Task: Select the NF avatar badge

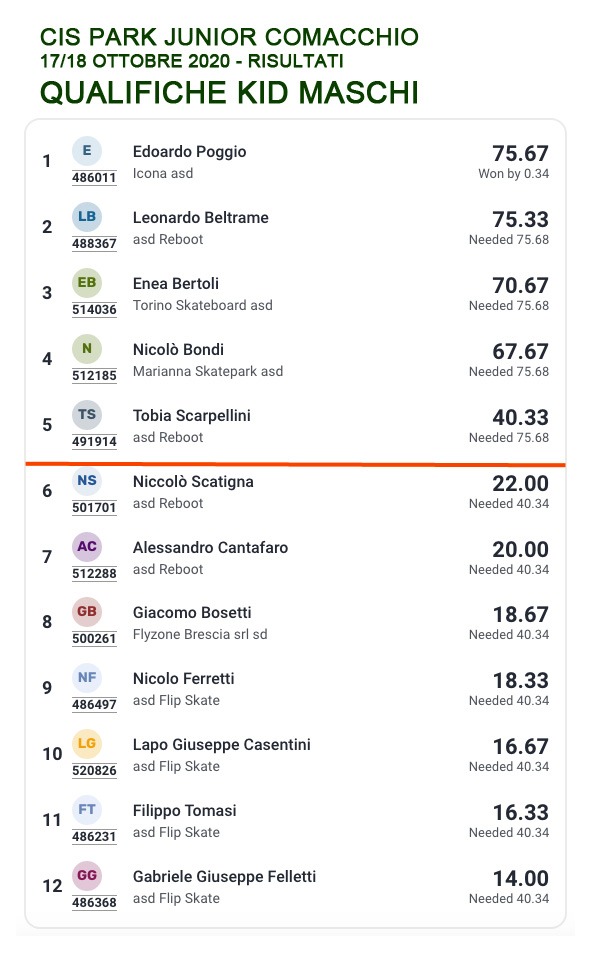Action: (x=87, y=678)
